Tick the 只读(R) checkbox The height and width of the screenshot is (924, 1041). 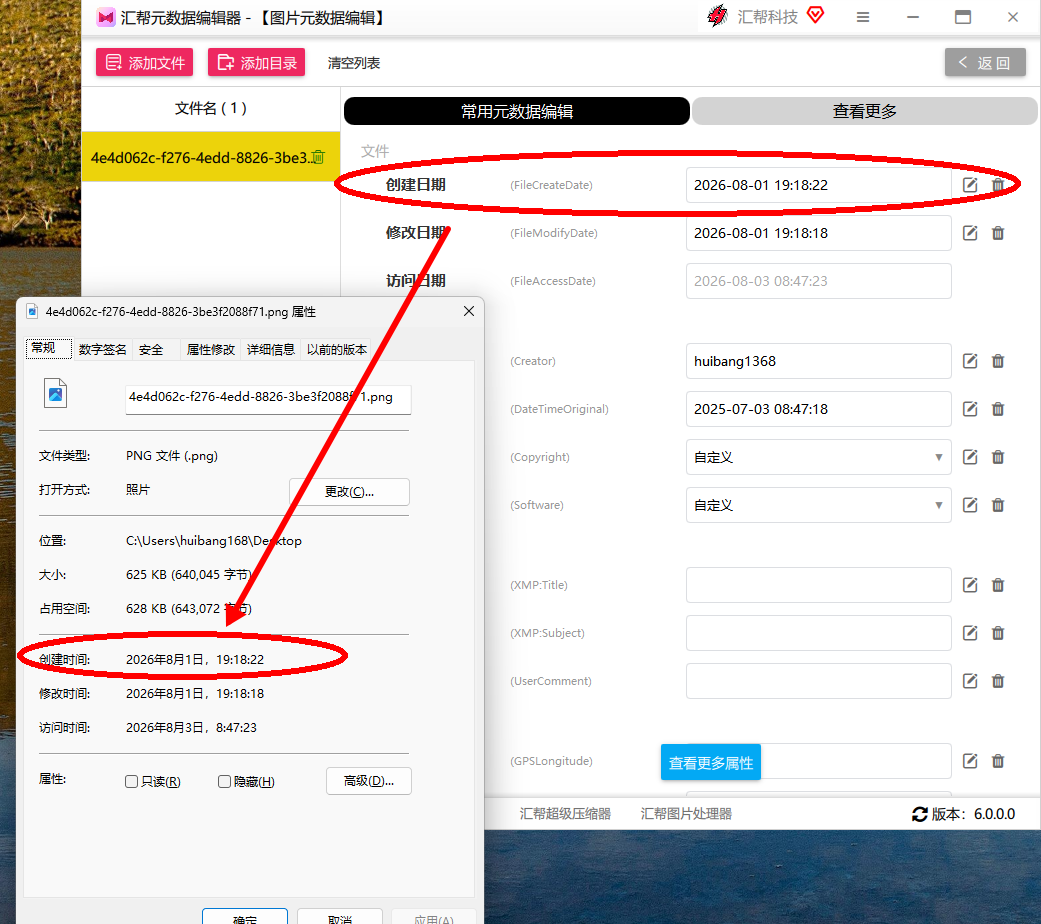[x=131, y=781]
